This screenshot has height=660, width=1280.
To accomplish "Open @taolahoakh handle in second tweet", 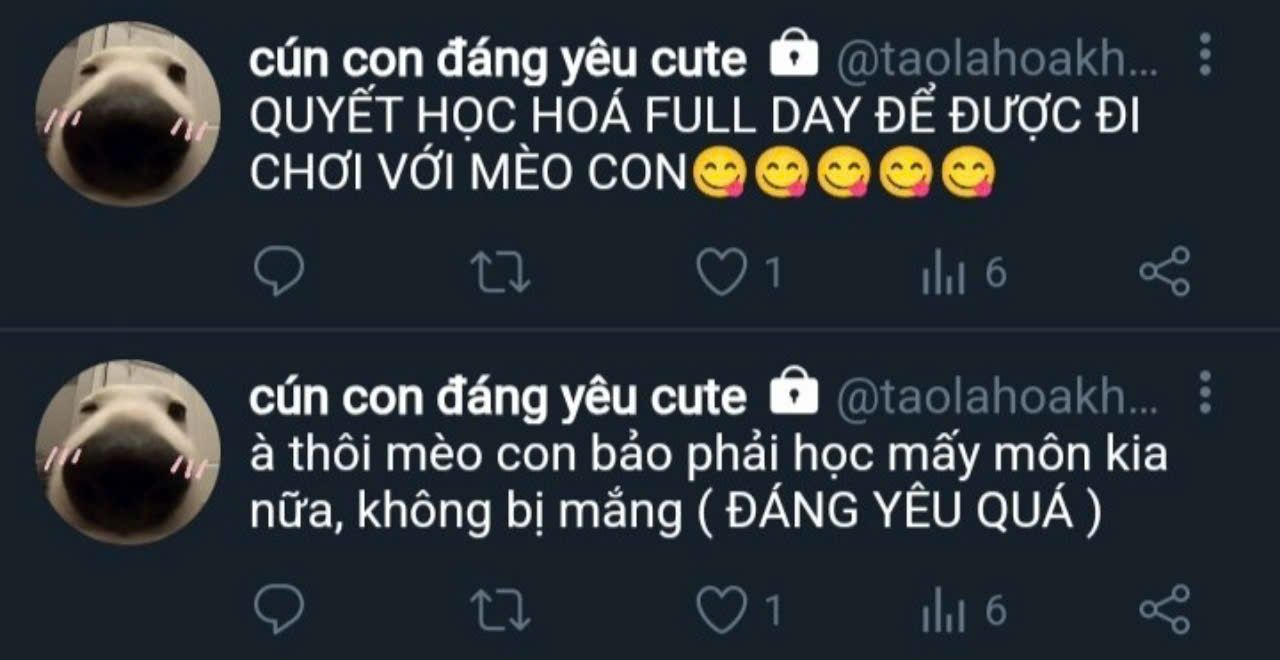I will 996,399.
